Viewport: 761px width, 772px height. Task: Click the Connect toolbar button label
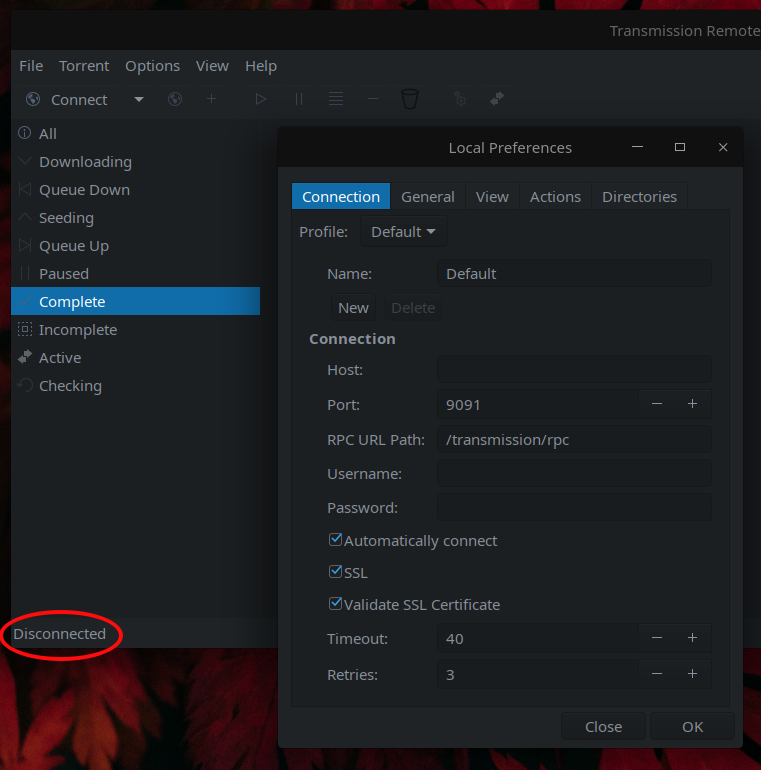coord(79,100)
